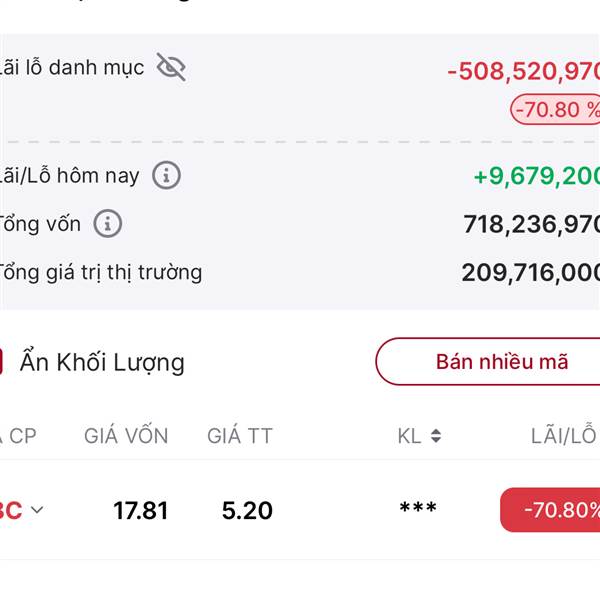Screen dimensions: 600x600
Task: Click the -70.80 % percentage pill in summary
Action: (x=555, y=109)
